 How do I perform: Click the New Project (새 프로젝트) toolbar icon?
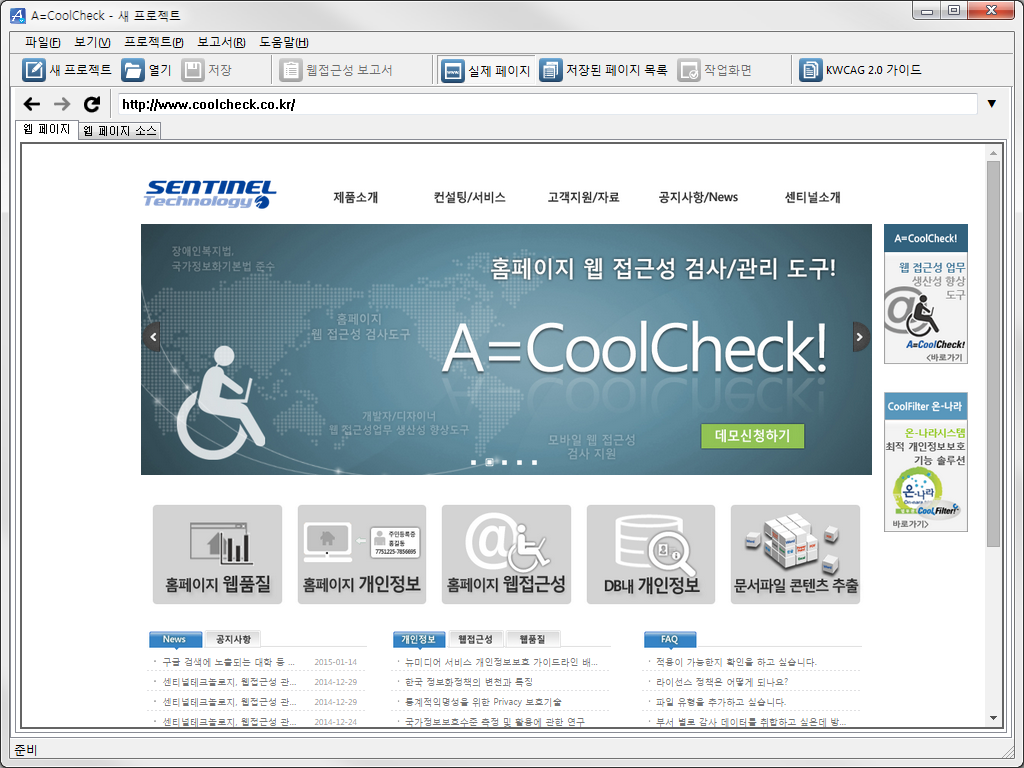coord(34,70)
